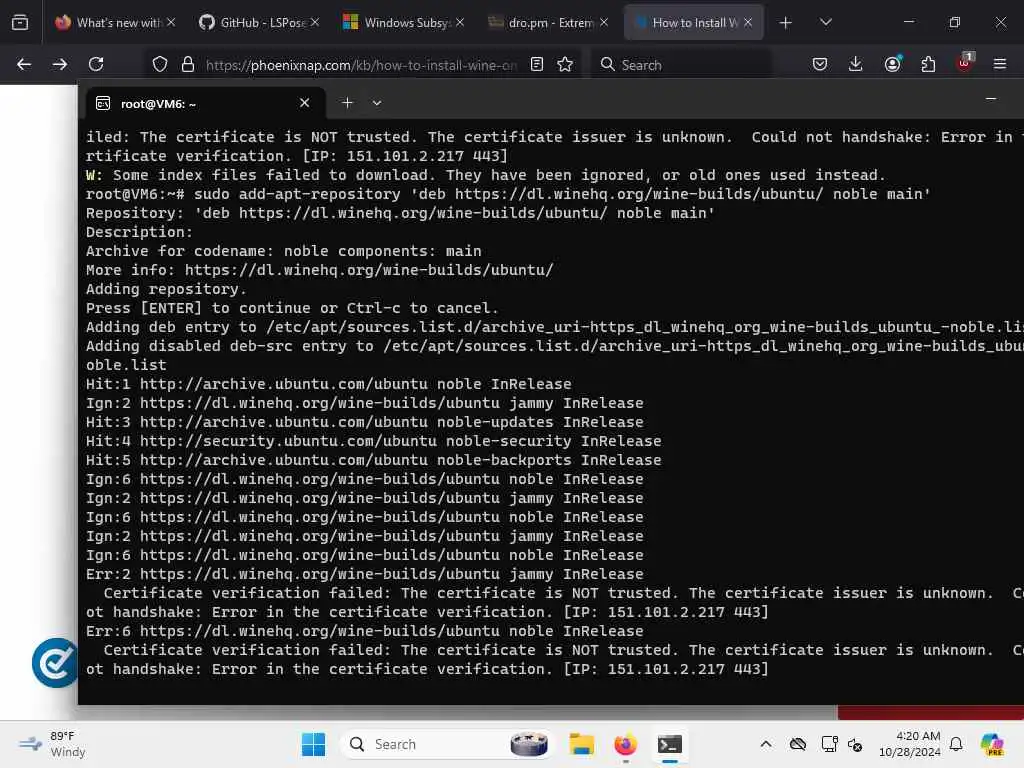
Task: Click the tray icon left of the clock
Action: [856, 744]
